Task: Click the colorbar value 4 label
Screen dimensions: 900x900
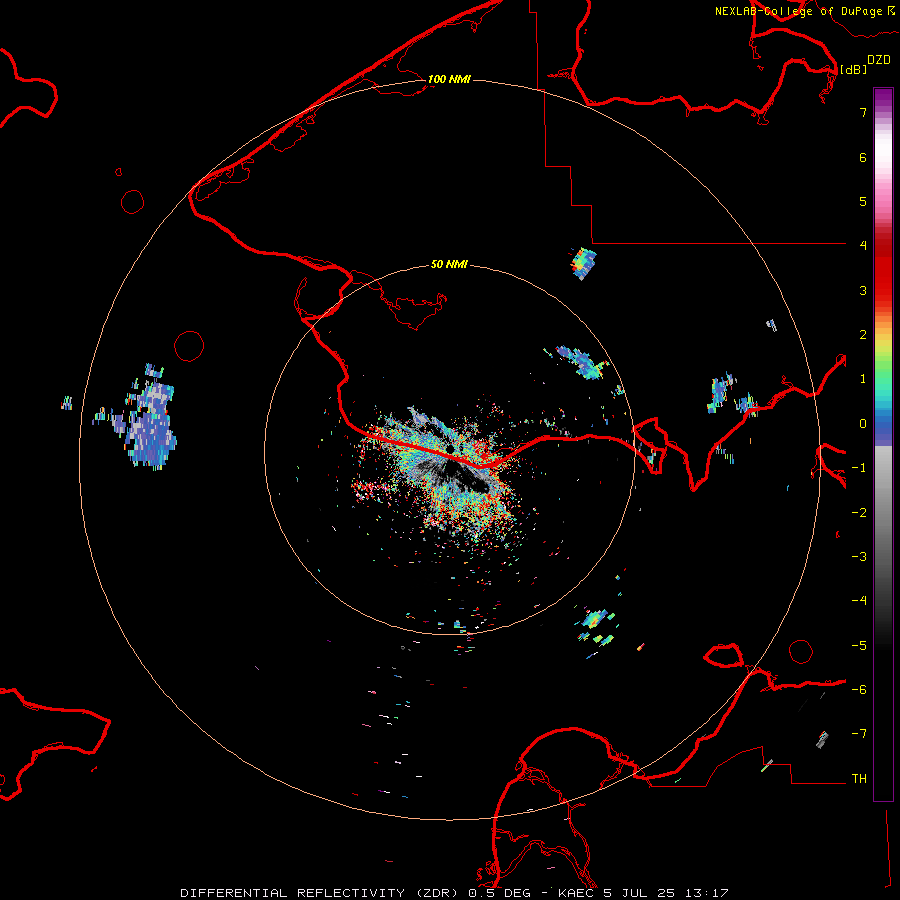Action: [863, 245]
